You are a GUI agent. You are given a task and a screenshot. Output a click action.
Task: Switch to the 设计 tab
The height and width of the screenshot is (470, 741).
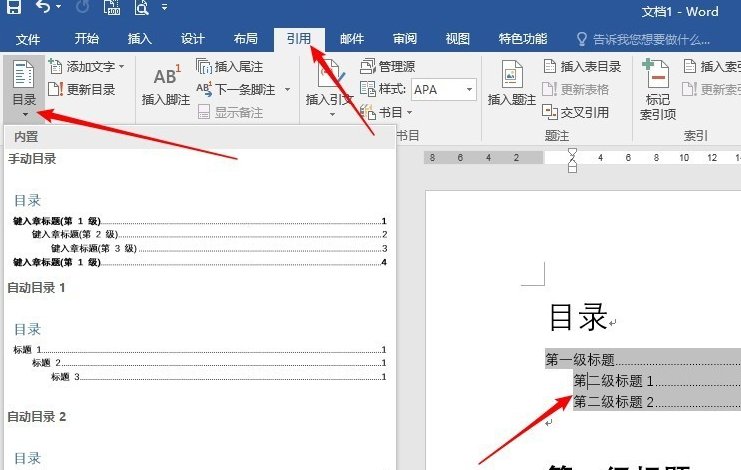(x=192, y=39)
